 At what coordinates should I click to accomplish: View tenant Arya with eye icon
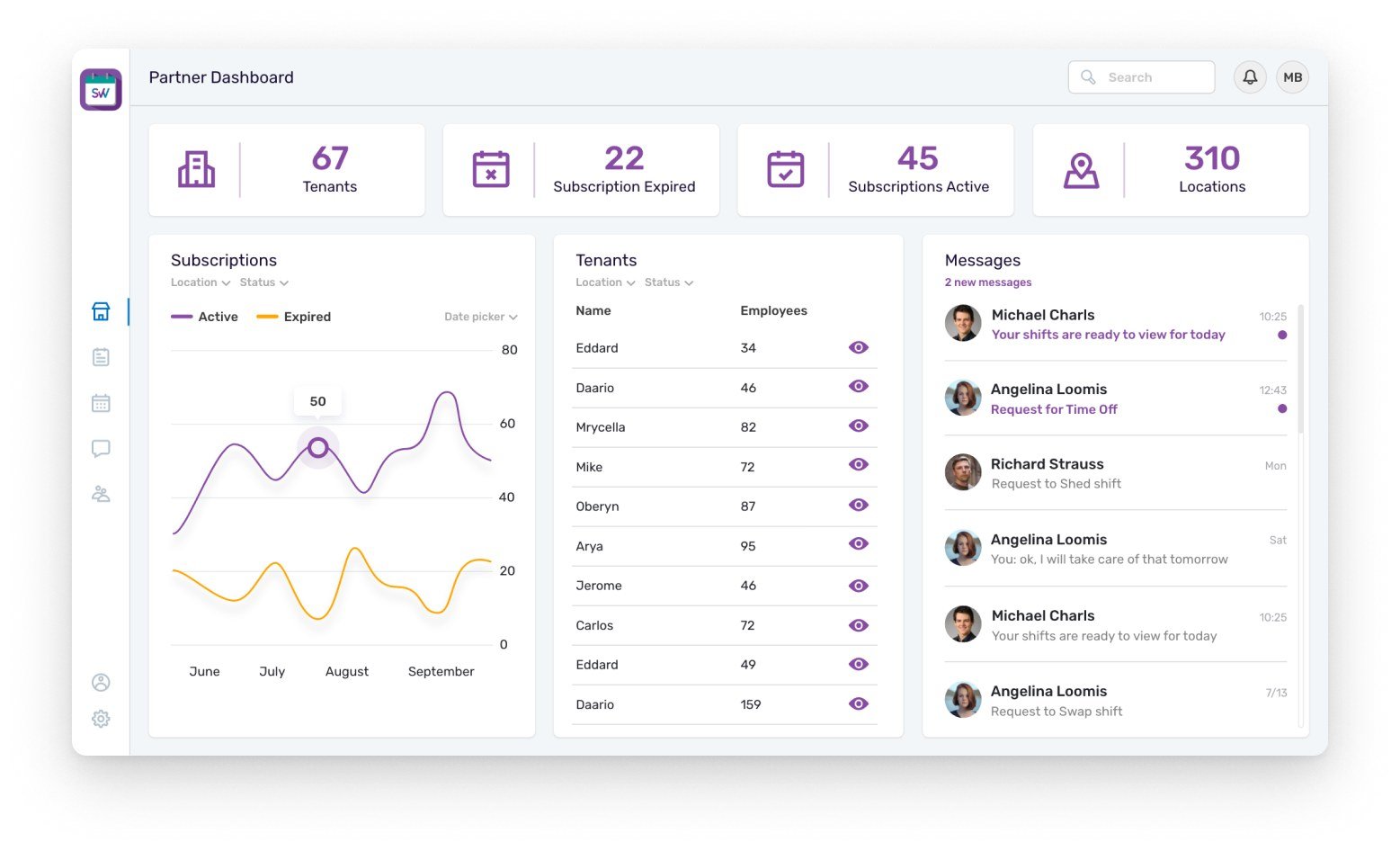pos(859,544)
